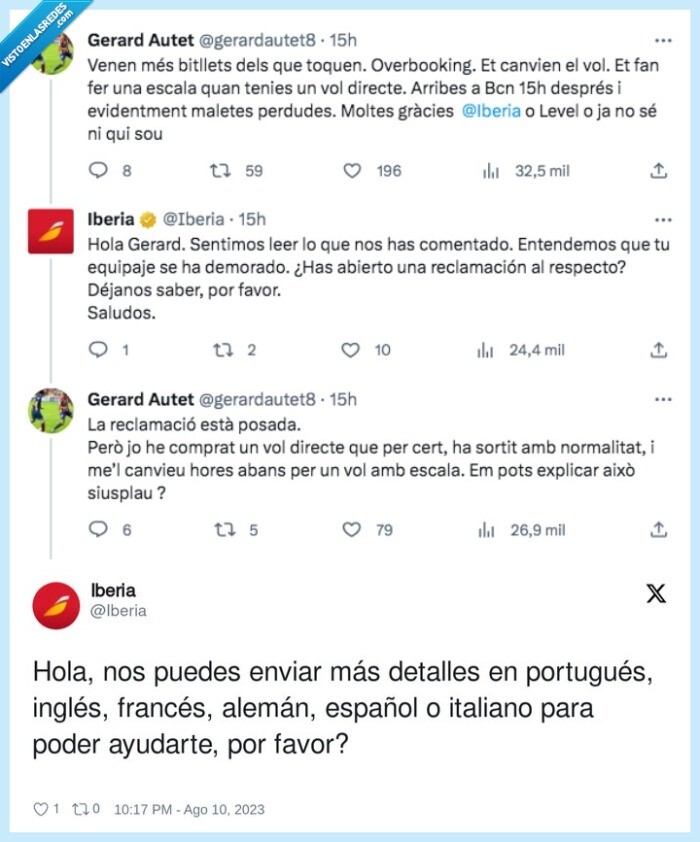Open the share icon on Gerard's first tweet
Image resolution: width=700 pixels, height=842 pixels.
click(x=659, y=171)
